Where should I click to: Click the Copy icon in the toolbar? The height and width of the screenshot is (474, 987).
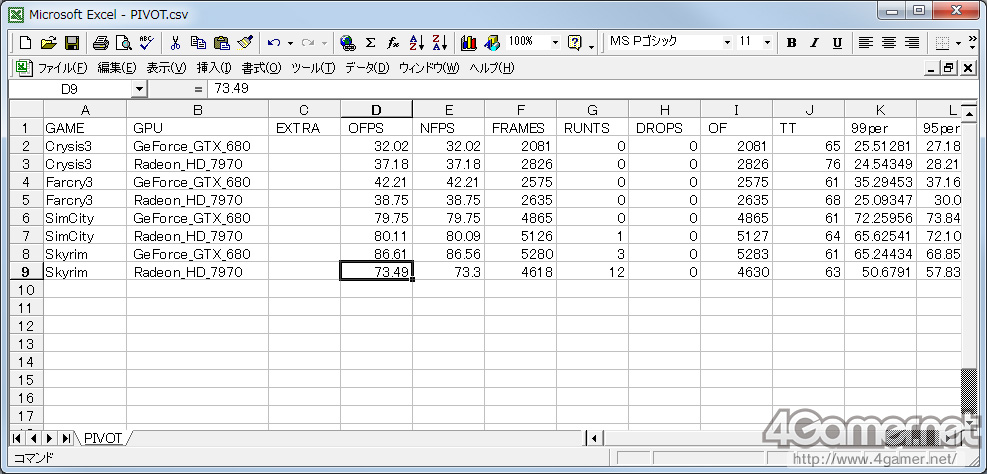(198, 43)
